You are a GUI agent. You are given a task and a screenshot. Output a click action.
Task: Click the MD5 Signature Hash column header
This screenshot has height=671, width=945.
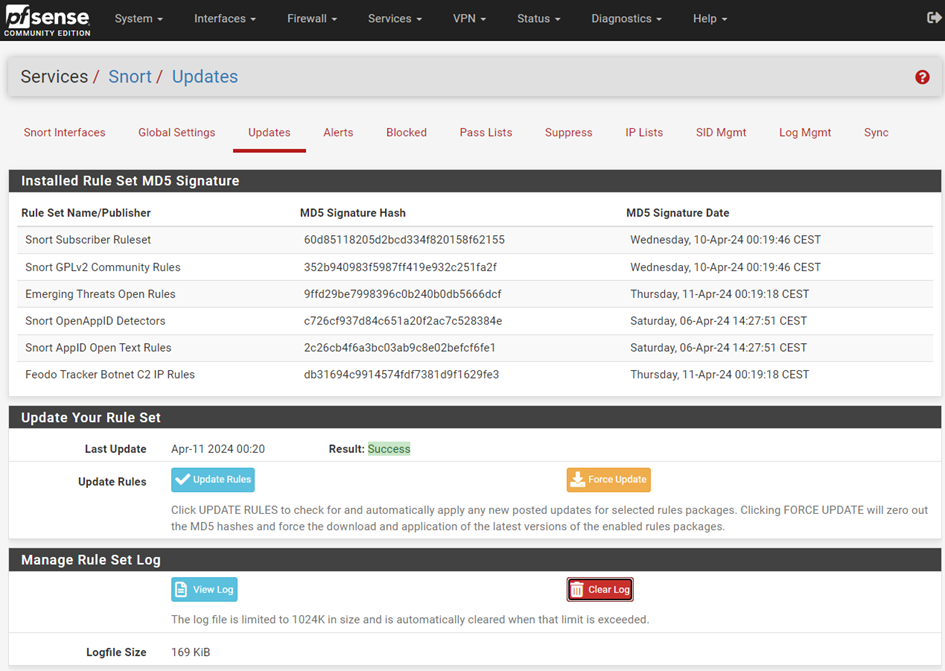[353, 213]
